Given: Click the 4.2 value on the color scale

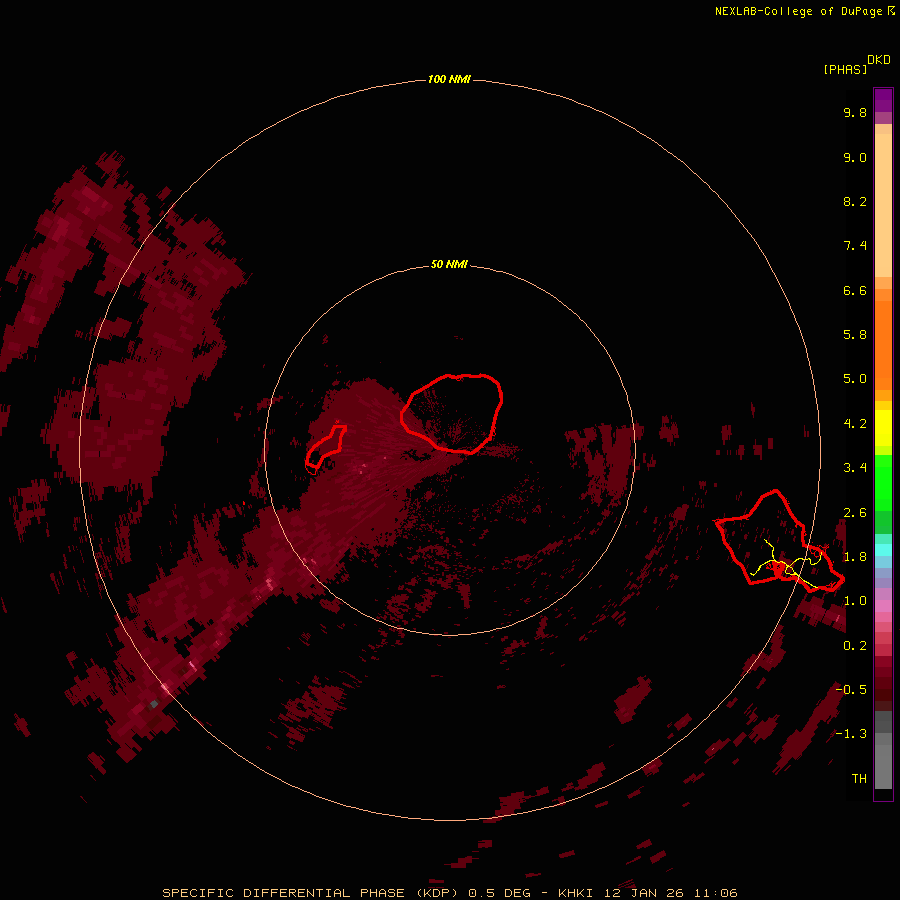Looking at the screenshot, I should coord(855,424).
